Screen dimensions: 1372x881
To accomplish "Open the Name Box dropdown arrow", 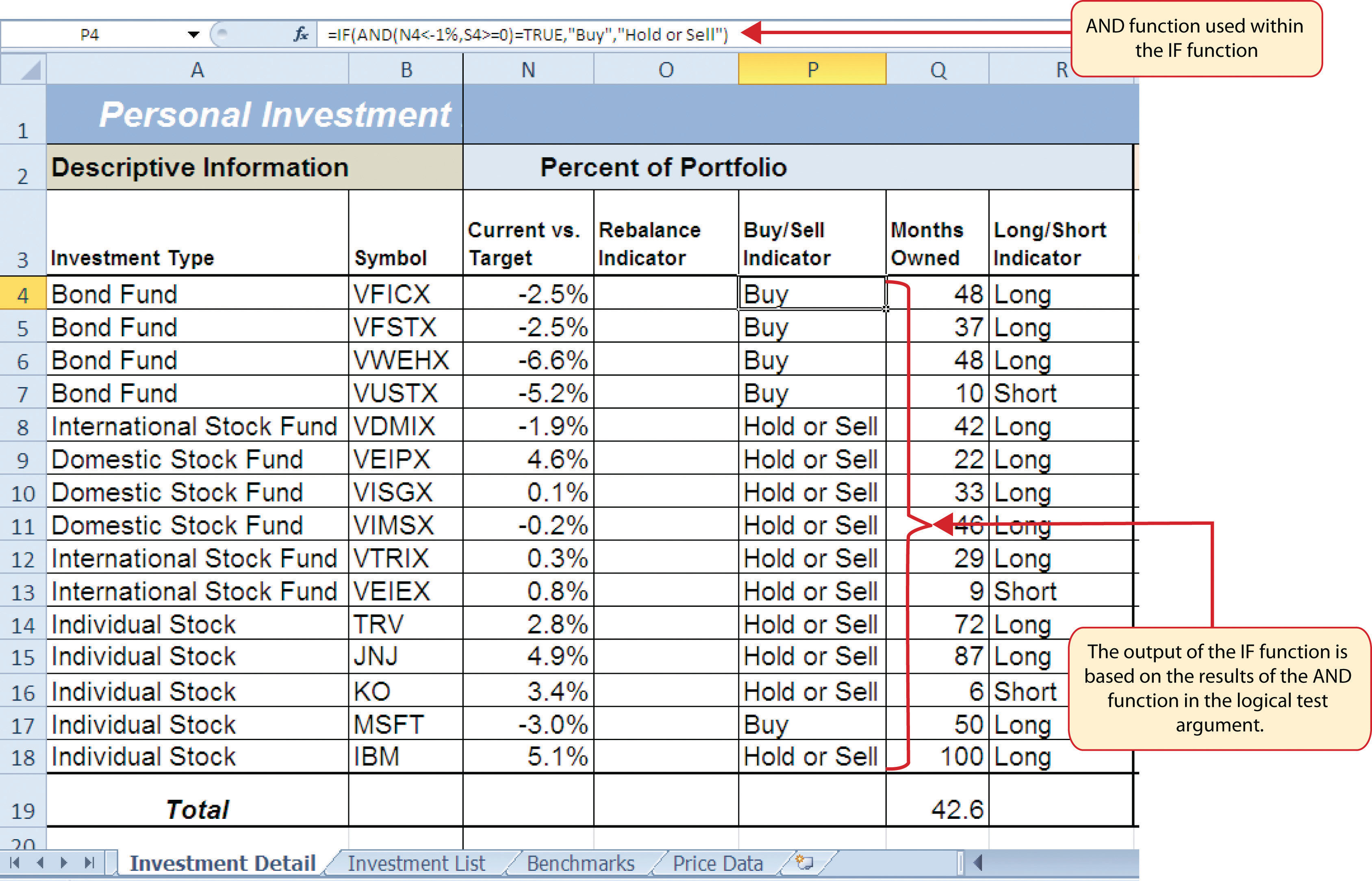I will coord(193,35).
